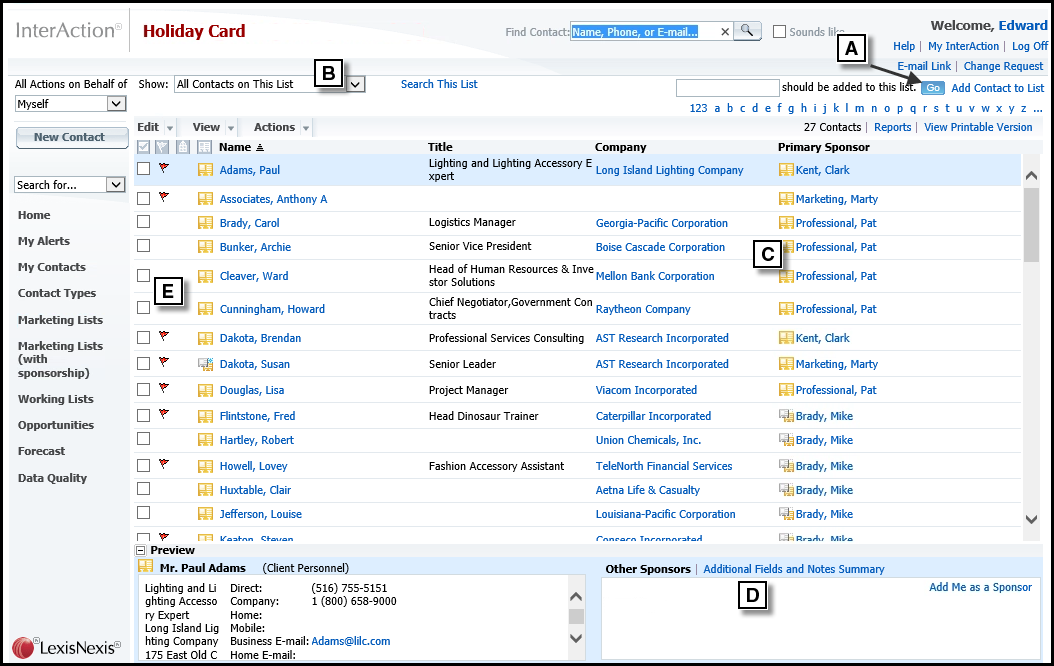
Task: Enable the Sounds like checkbox
Action: coord(779,32)
